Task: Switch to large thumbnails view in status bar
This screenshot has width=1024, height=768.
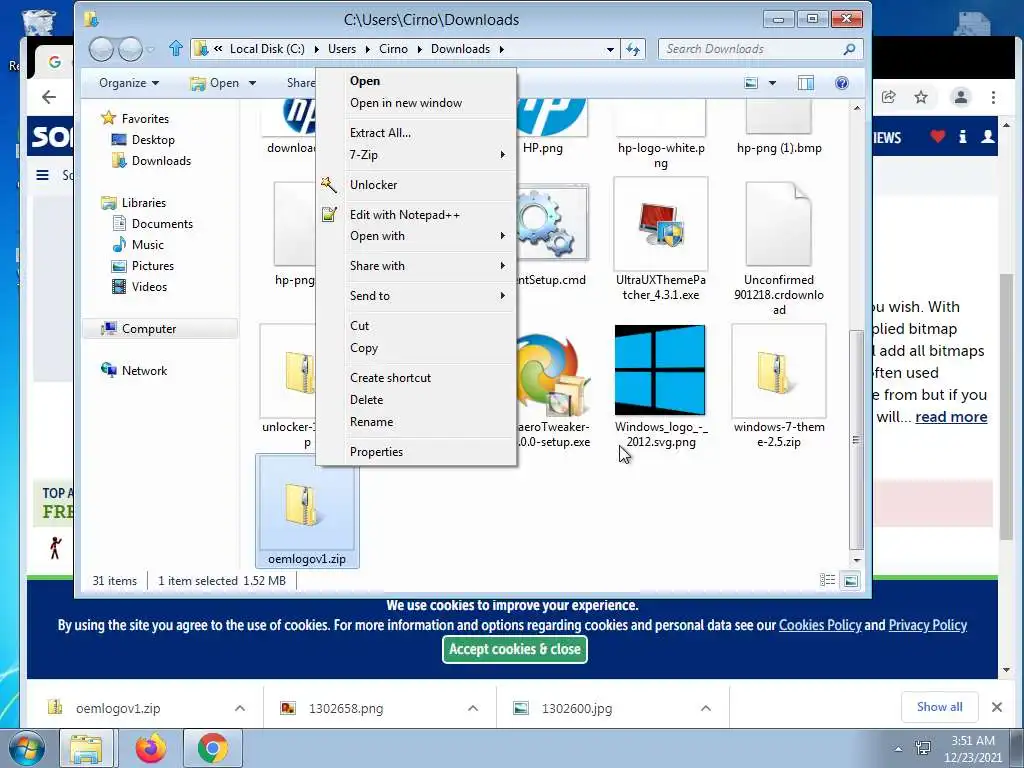Action: click(x=850, y=580)
